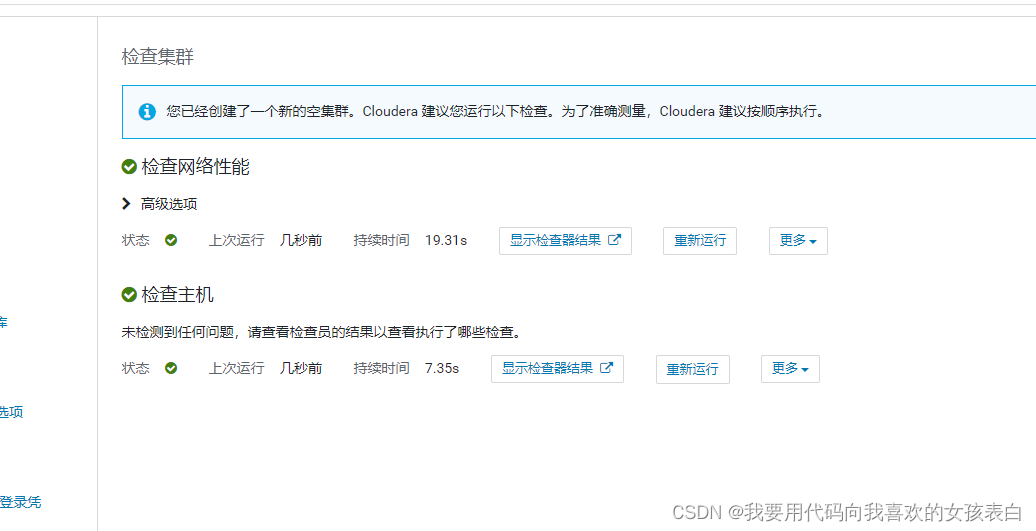Click the 19.31s duration value

(x=446, y=240)
